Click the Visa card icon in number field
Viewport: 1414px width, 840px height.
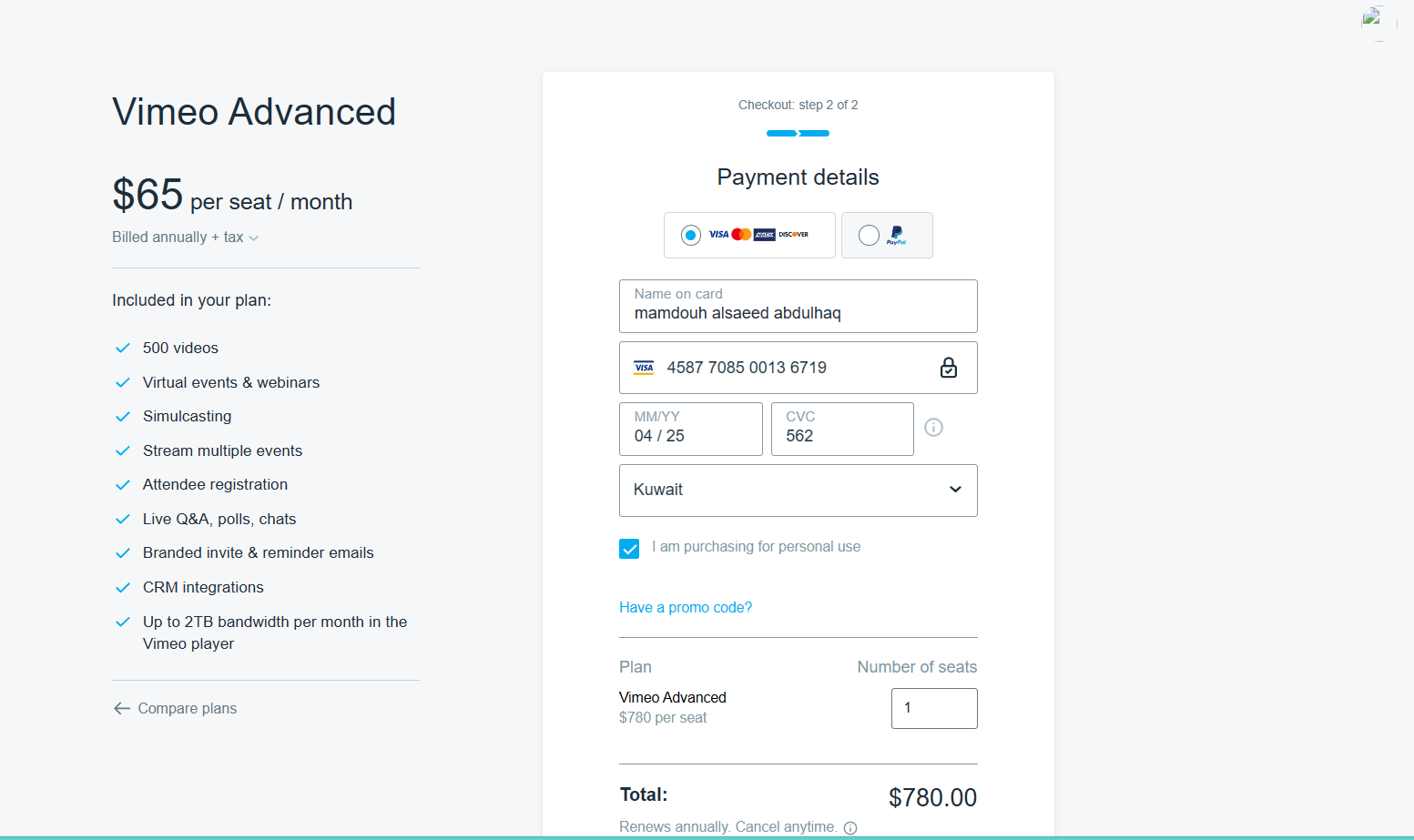coord(644,368)
